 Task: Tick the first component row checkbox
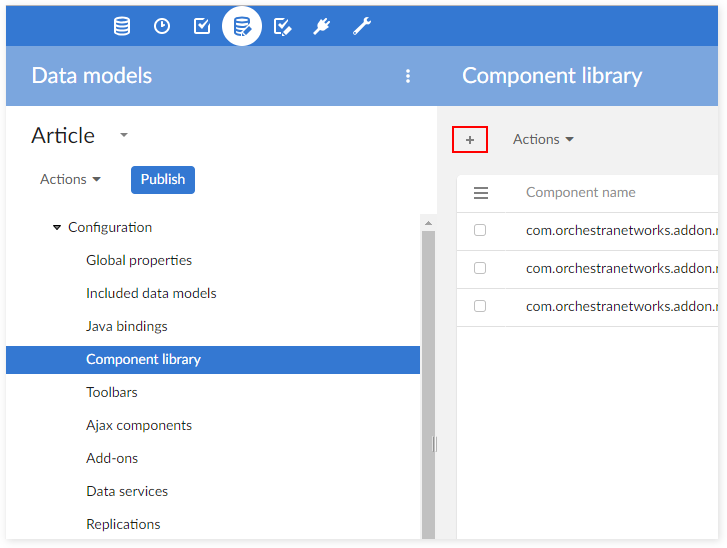click(480, 230)
